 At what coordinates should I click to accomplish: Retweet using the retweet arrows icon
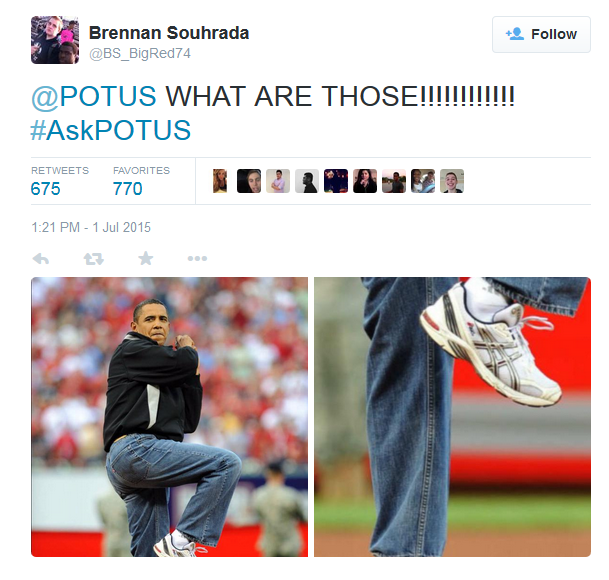tap(94, 259)
